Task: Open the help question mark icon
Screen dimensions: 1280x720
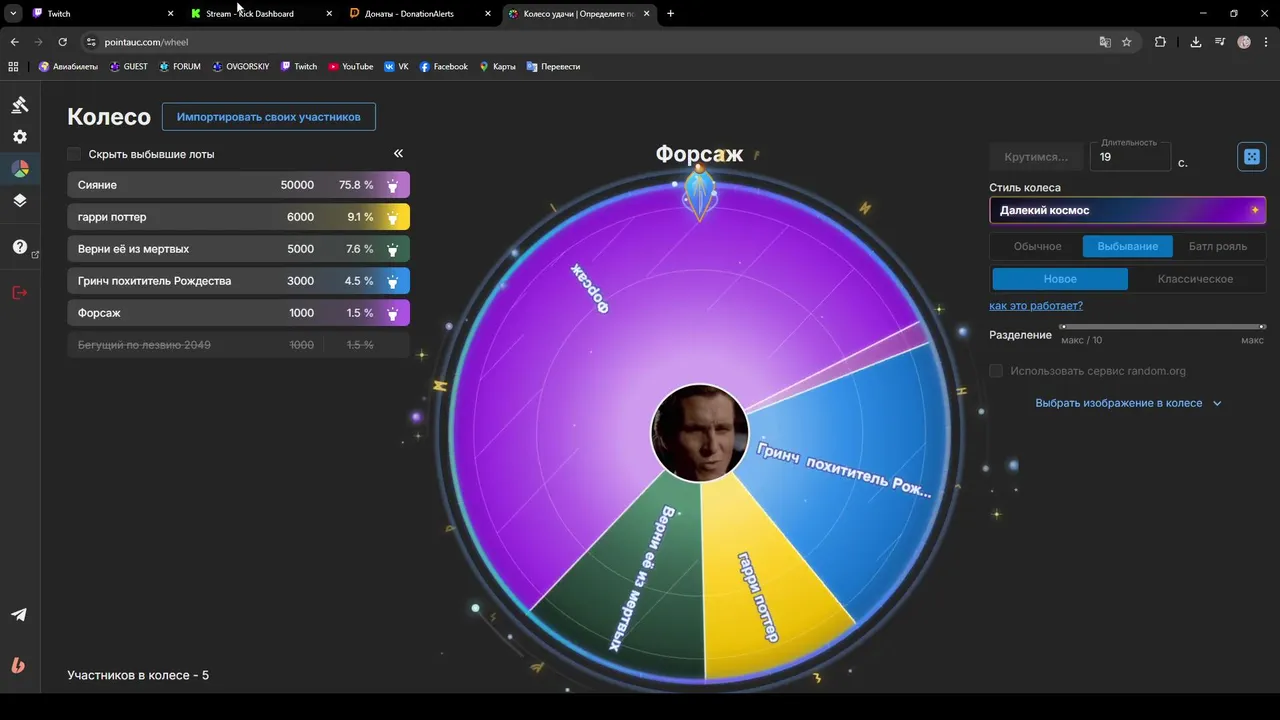Action: [x=20, y=247]
